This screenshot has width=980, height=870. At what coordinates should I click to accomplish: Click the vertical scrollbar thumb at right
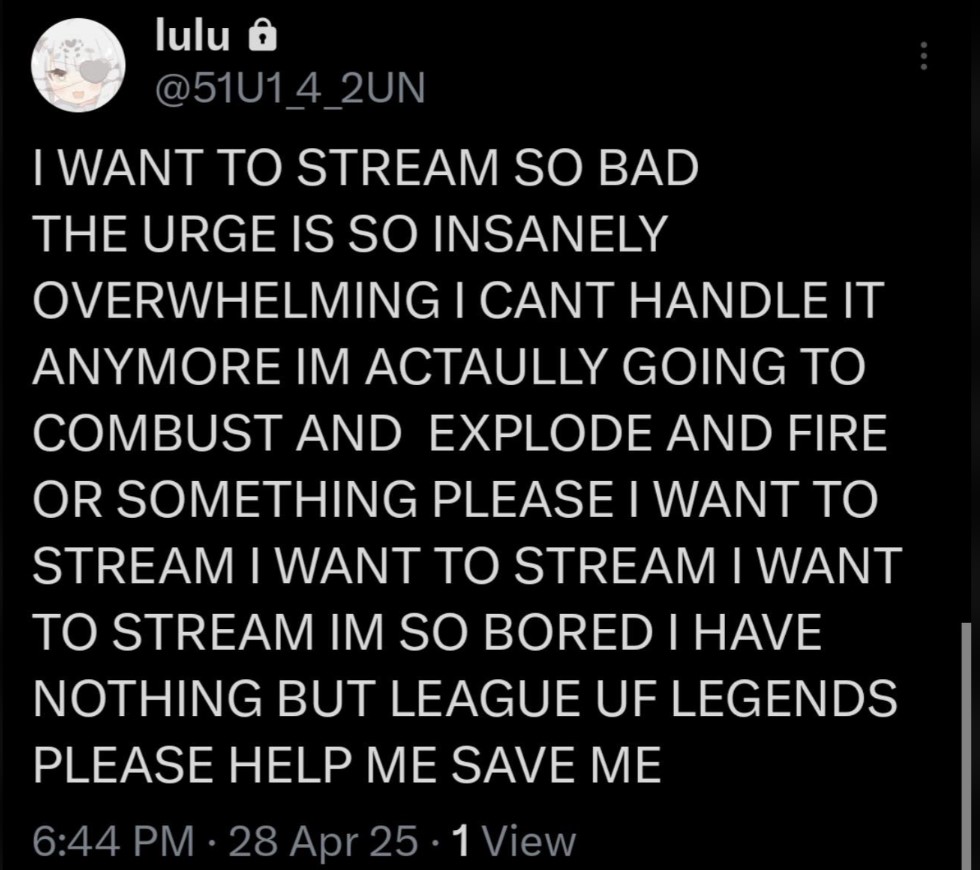coord(967,746)
